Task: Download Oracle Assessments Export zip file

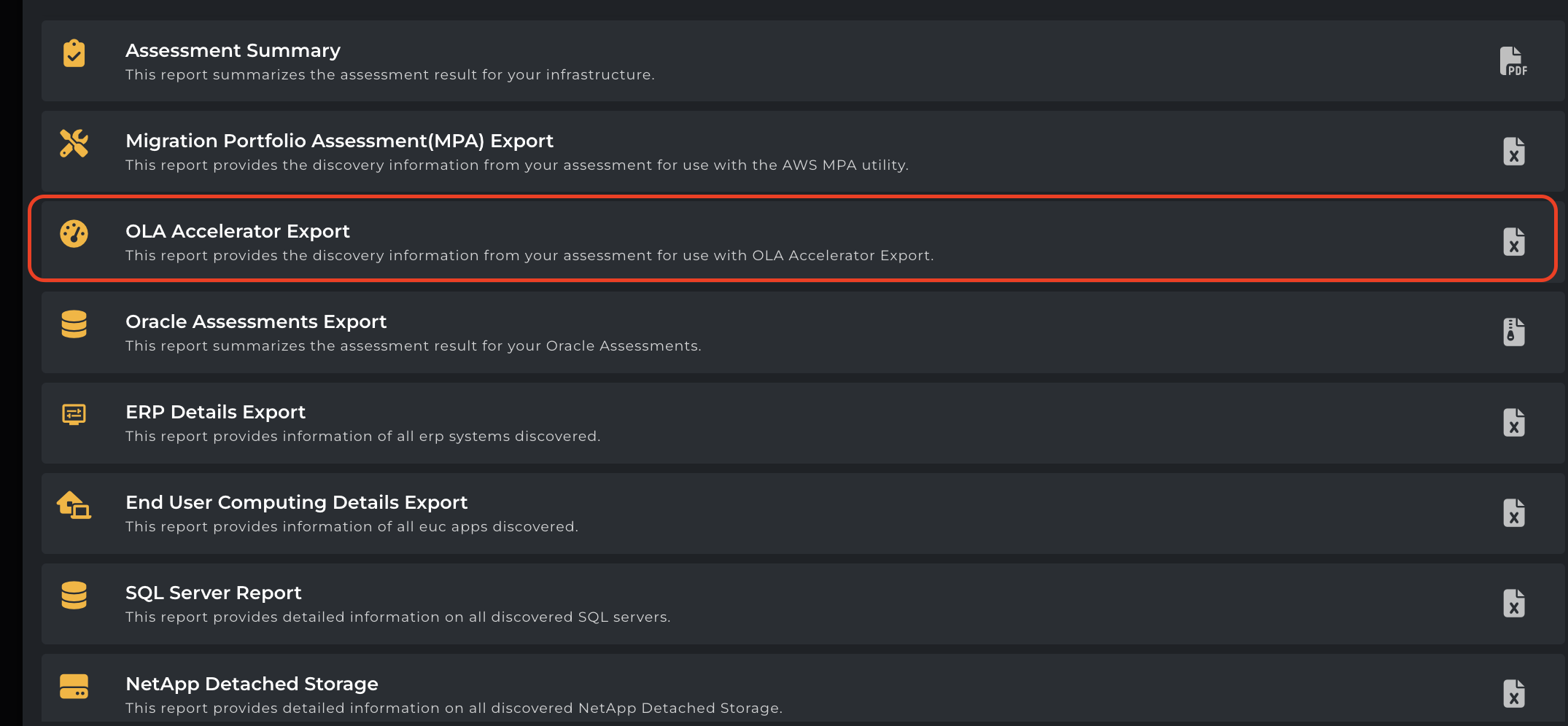Action: click(1513, 332)
